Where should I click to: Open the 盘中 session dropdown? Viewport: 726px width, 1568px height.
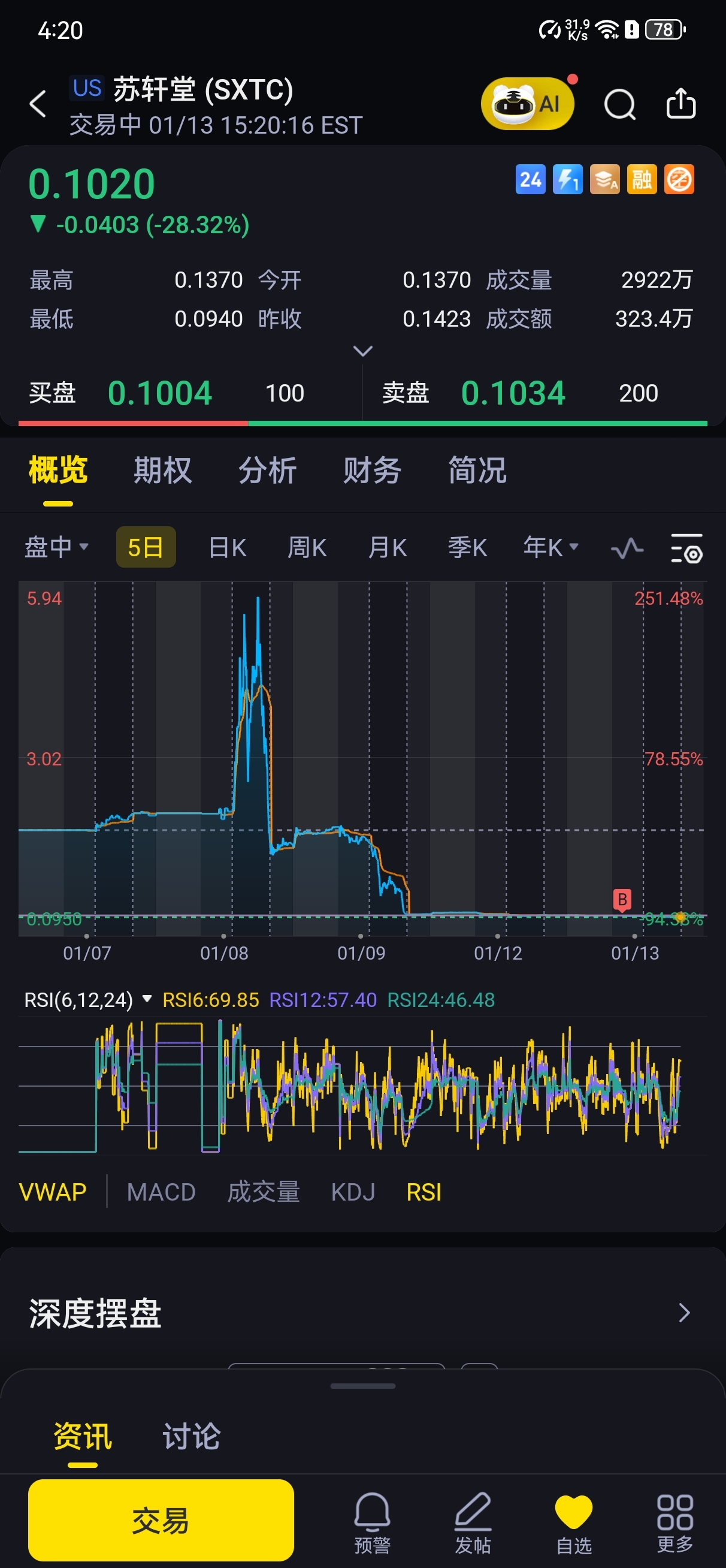[56, 547]
